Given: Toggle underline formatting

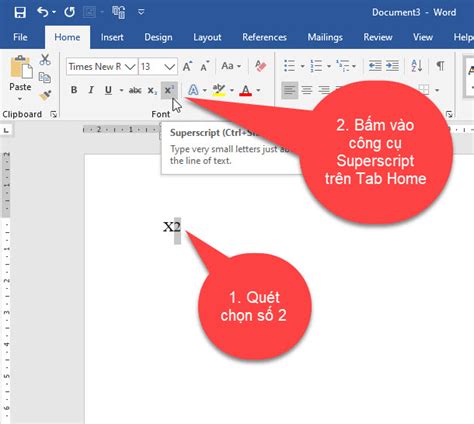Looking at the screenshot, I should (x=108, y=90).
